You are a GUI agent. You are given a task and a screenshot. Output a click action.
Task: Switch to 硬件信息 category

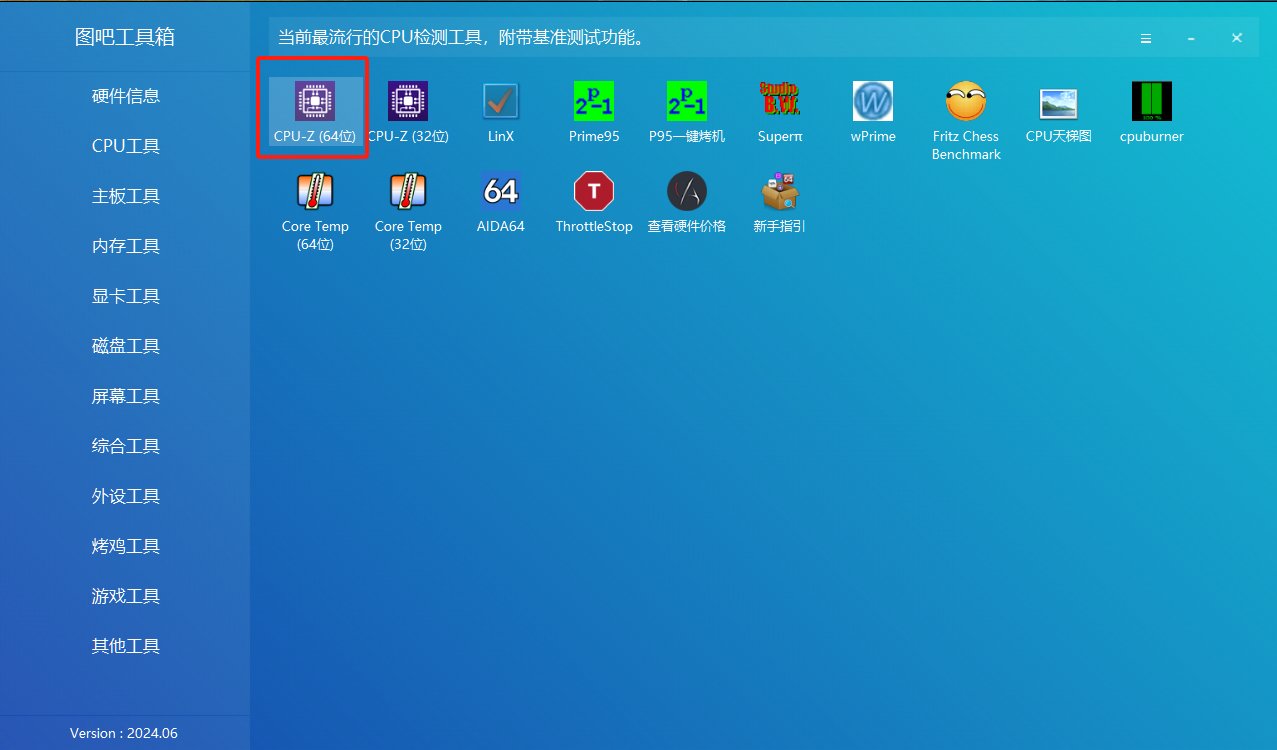point(126,96)
